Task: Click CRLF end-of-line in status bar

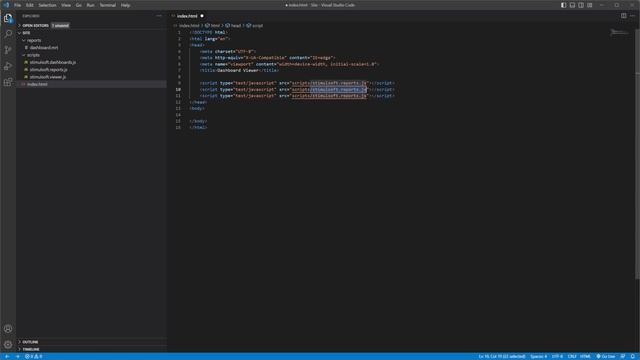Action: coord(572,356)
